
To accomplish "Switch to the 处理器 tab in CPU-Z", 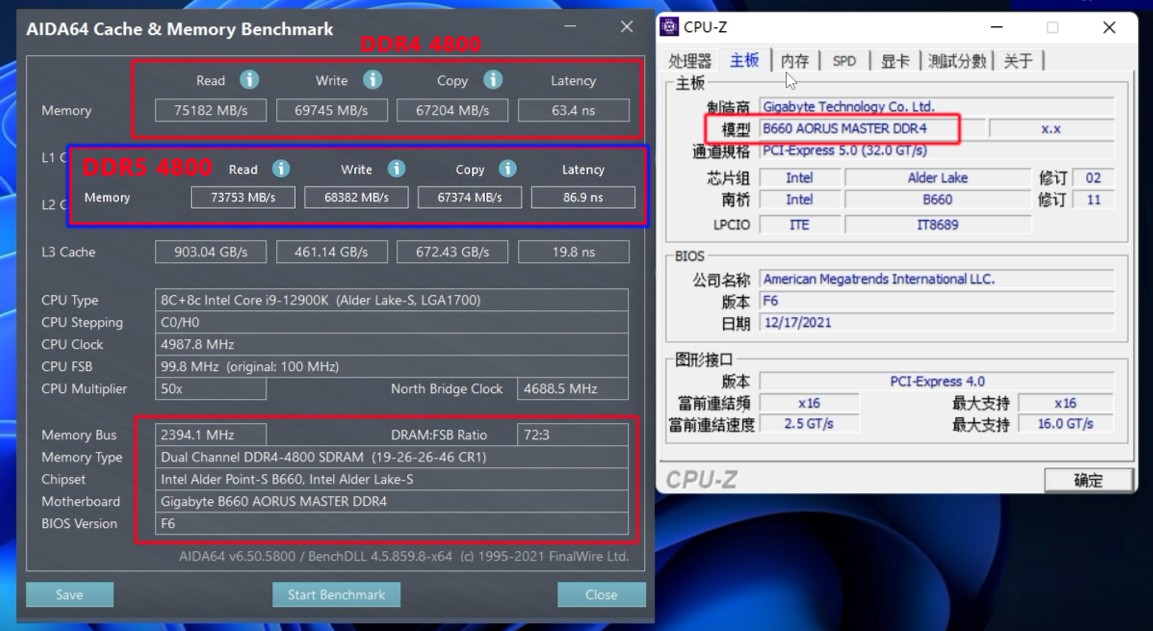I will click(690, 60).
